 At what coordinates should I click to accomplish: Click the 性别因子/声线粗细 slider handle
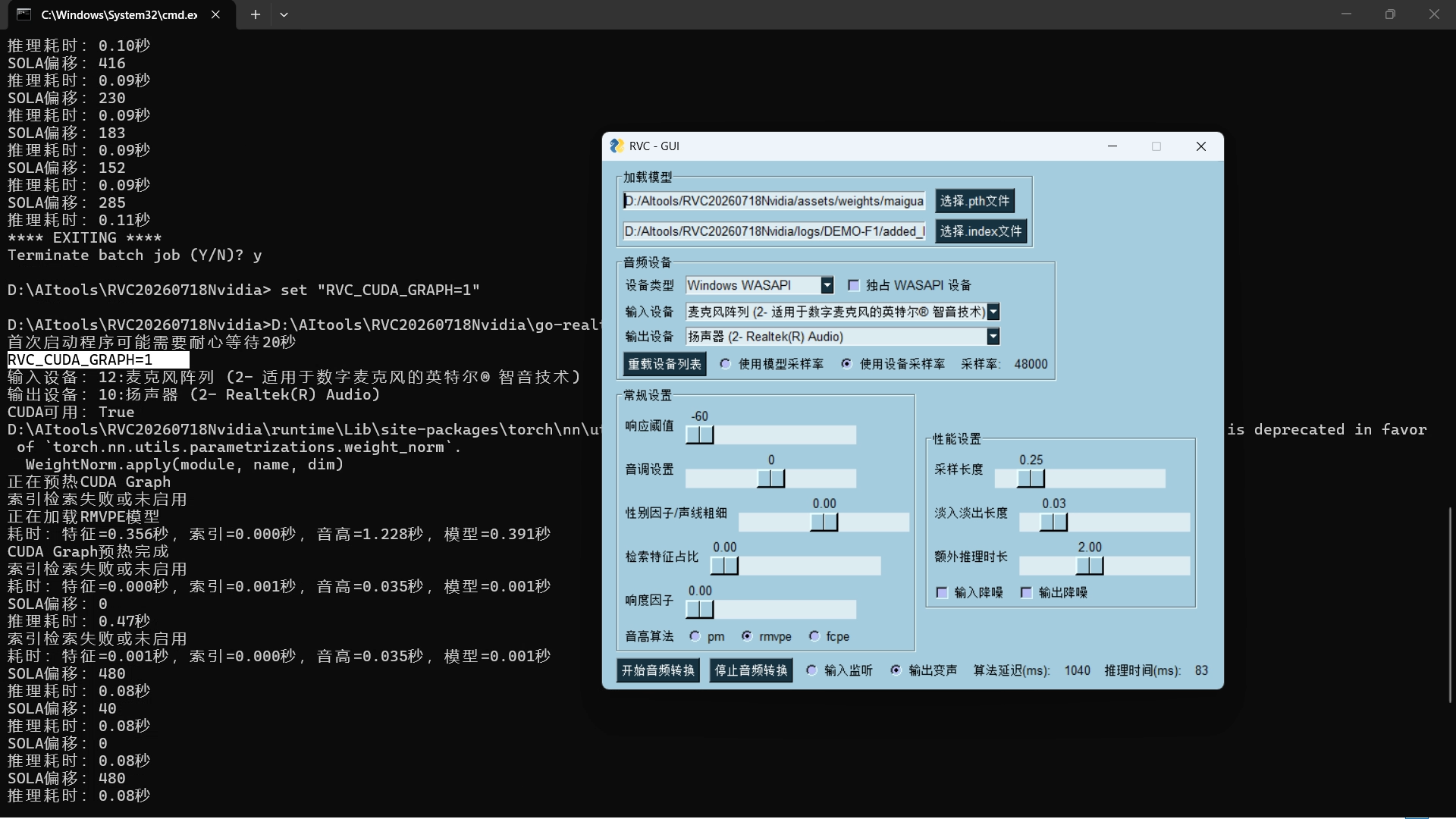tap(824, 522)
